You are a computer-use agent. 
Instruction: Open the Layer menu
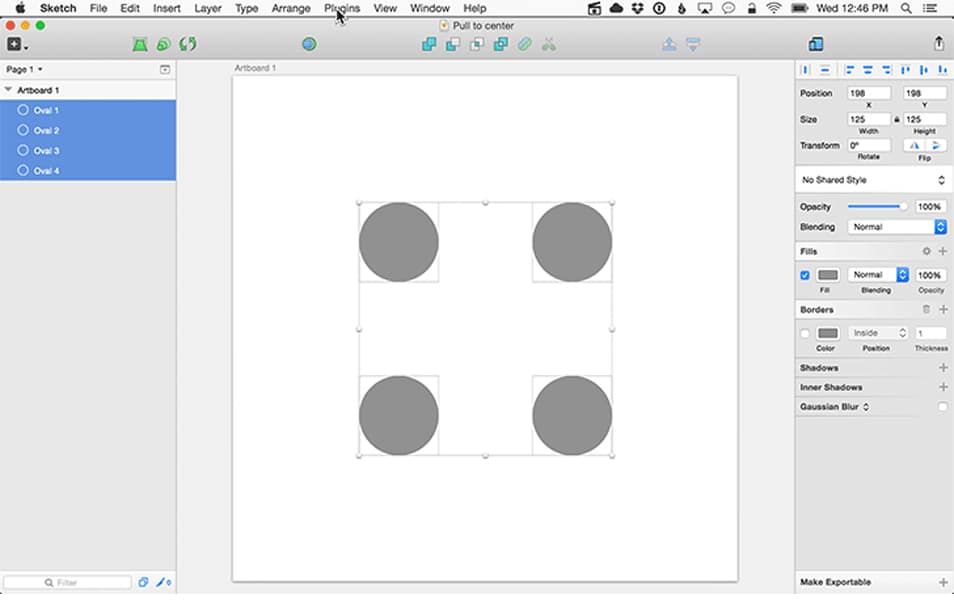click(x=207, y=9)
